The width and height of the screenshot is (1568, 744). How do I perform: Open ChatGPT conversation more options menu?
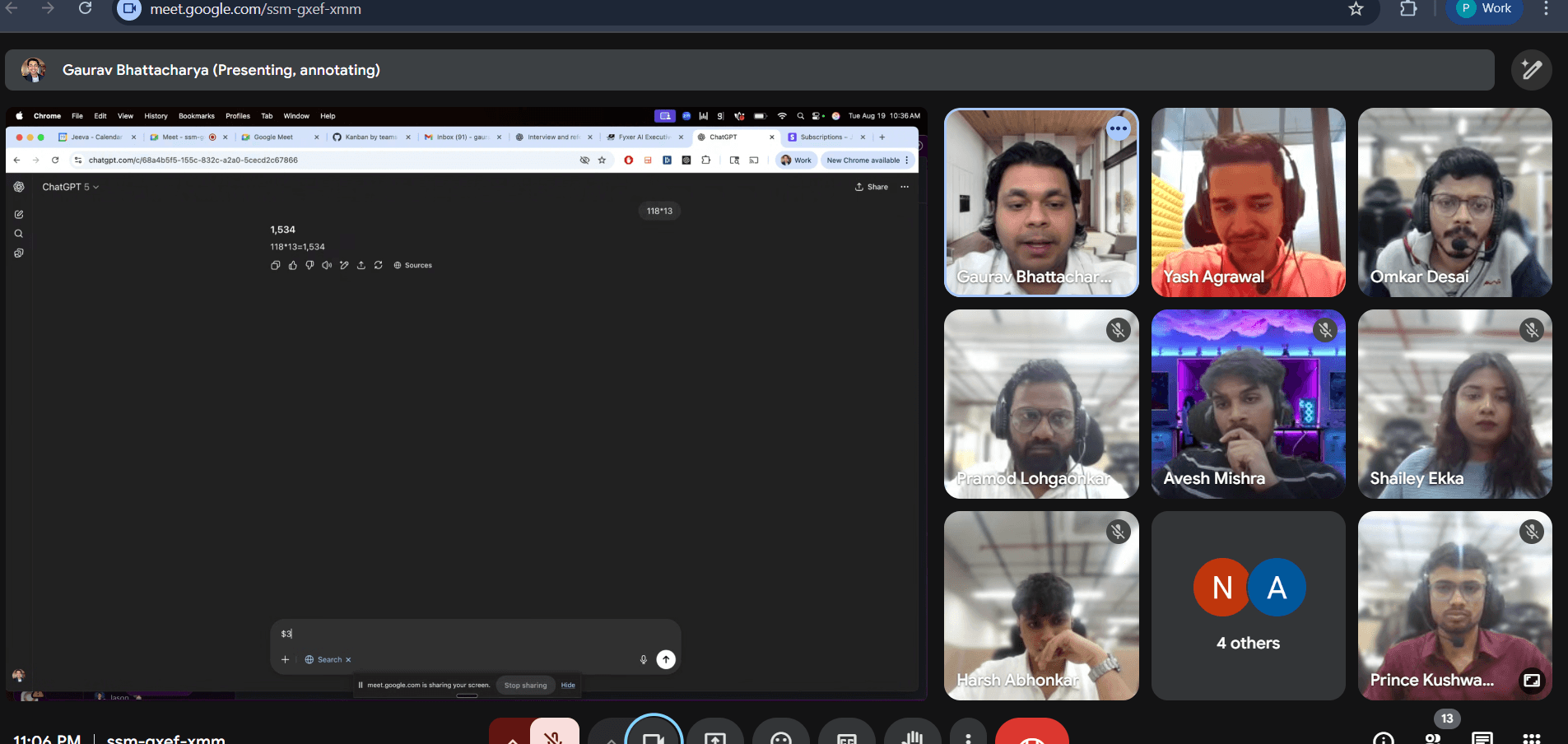[x=905, y=187]
